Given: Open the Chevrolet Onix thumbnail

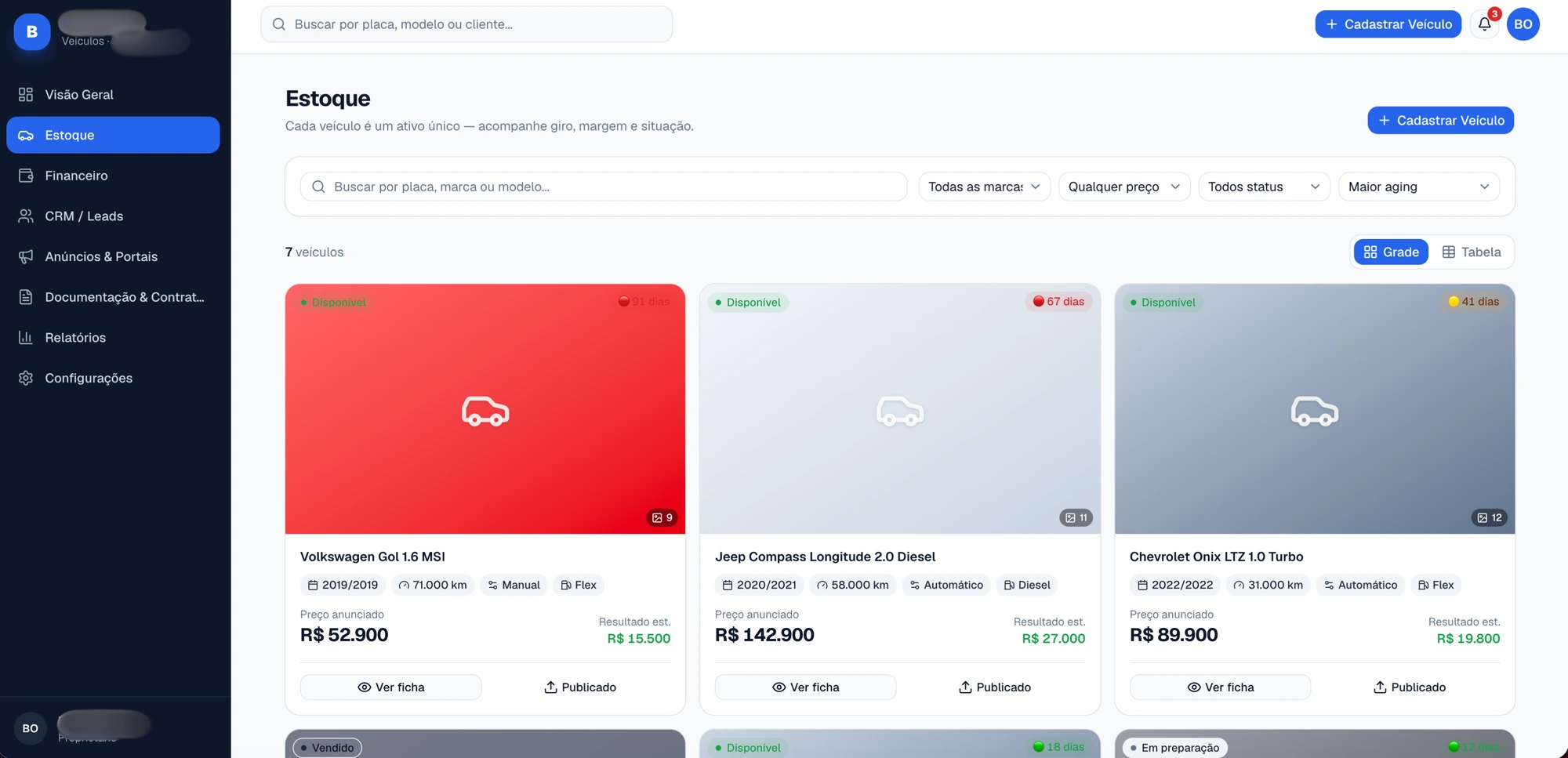Looking at the screenshot, I should [x=1315, y=409].
